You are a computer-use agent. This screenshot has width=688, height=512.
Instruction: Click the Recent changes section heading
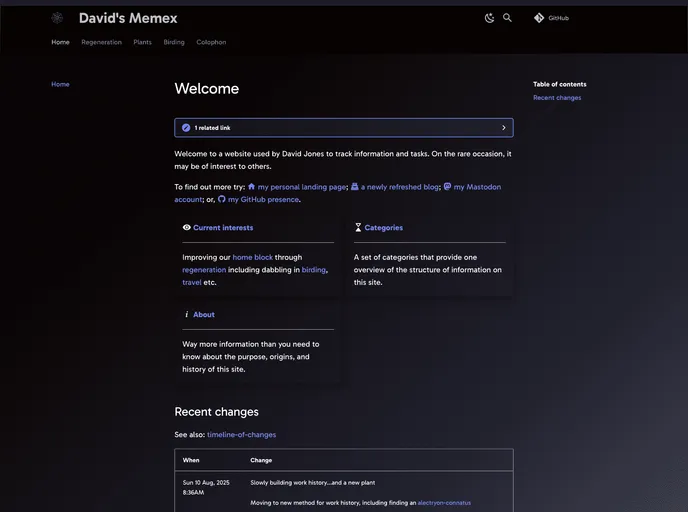coord(216,412)
